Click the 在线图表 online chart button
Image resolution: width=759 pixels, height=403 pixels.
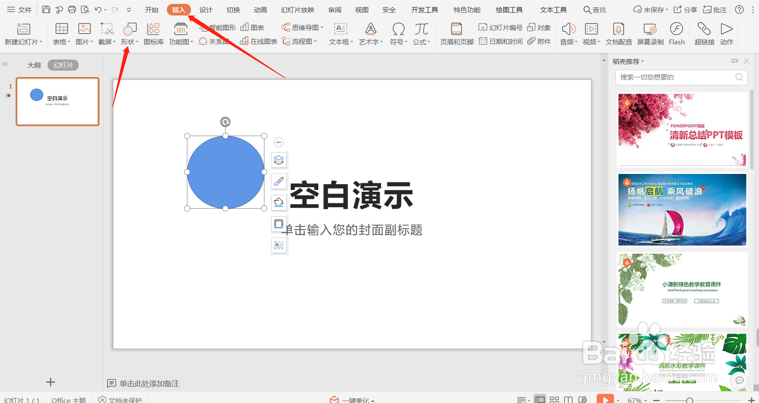(258, 42)
